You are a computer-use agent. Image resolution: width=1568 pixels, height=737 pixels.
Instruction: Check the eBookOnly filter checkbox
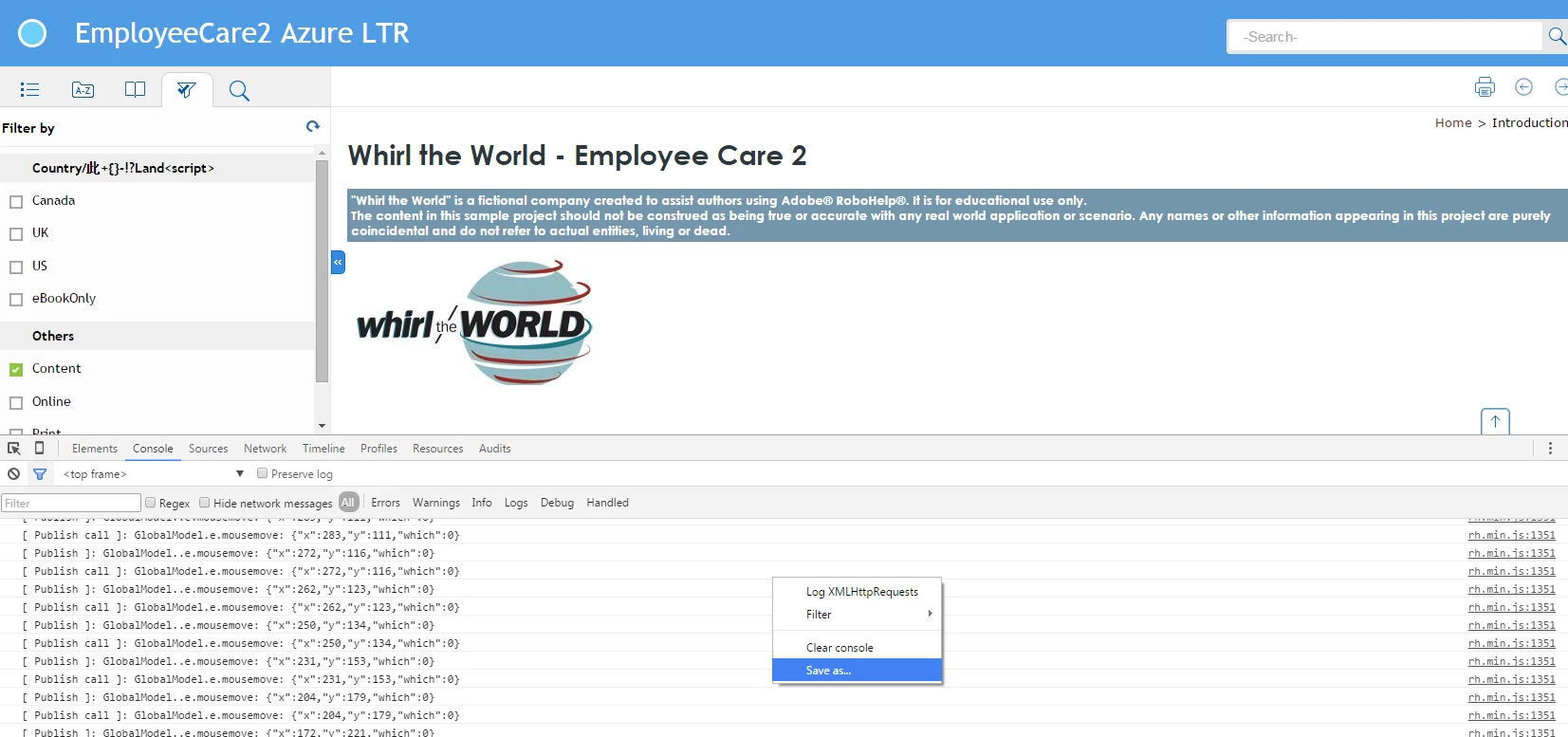(x=16, y=300)
